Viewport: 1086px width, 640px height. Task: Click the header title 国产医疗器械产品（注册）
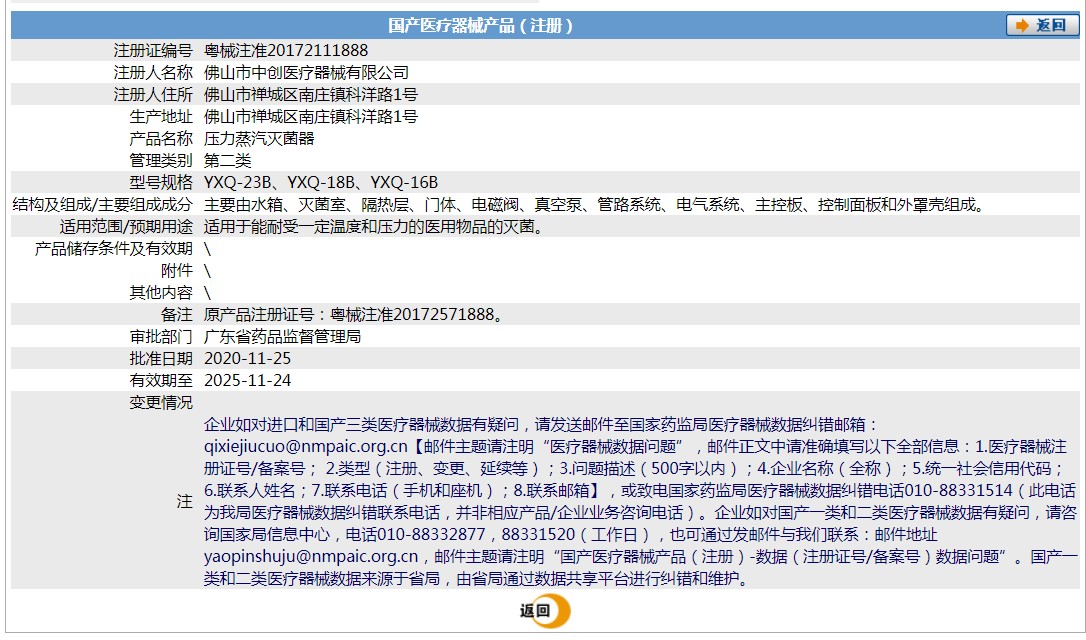click(x=481, y=26)
